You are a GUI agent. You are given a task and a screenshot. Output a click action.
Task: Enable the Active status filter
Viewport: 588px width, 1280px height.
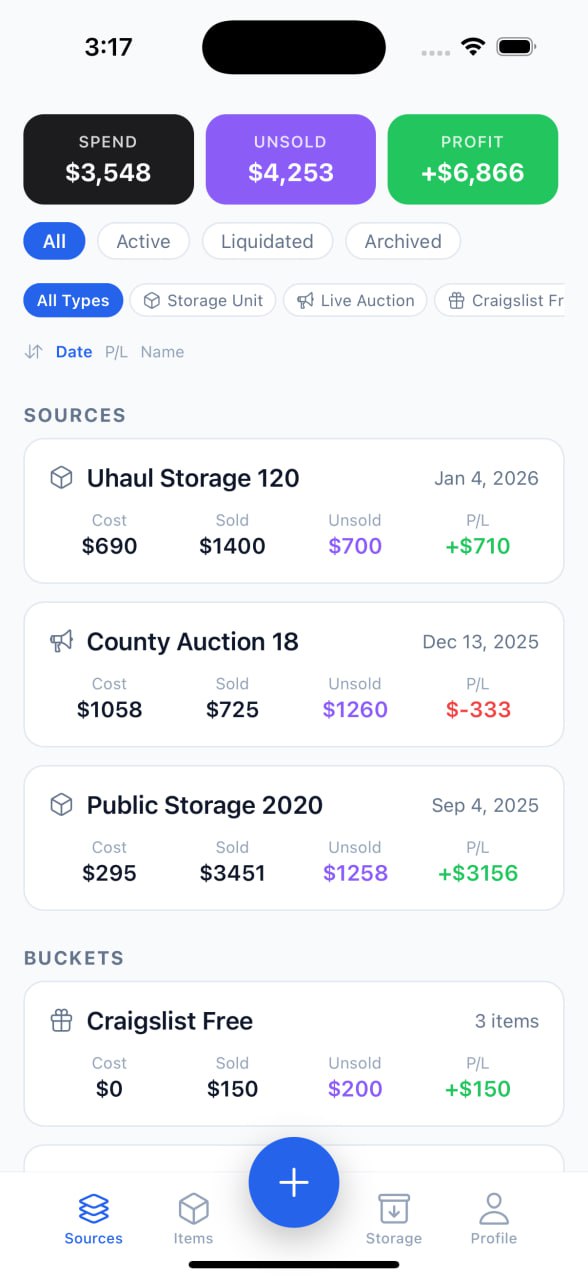click(x=143, y=241)
